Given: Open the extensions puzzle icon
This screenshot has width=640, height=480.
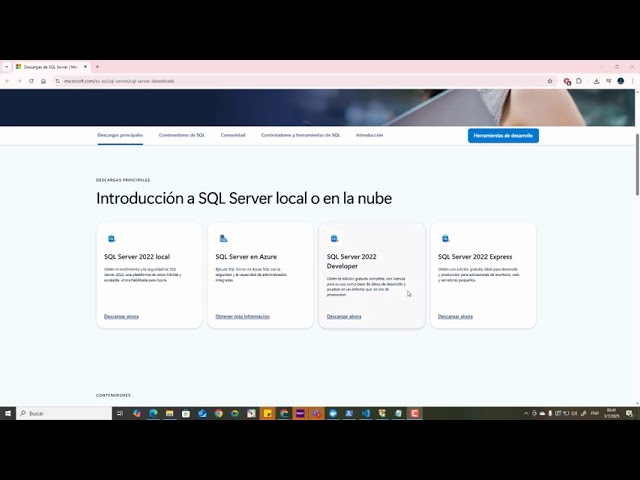Looking at the screenshot, I should pyautogui.click(x=579, y=81).
